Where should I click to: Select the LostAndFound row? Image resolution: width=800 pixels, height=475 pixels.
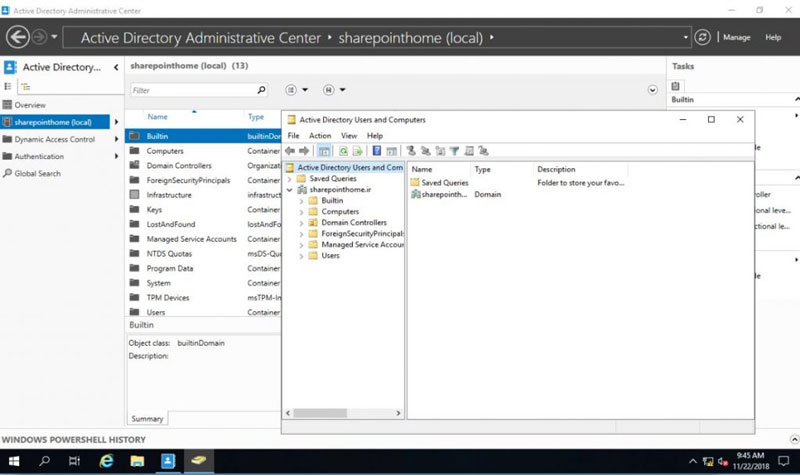pyautogui.click(x=204, y=224)
